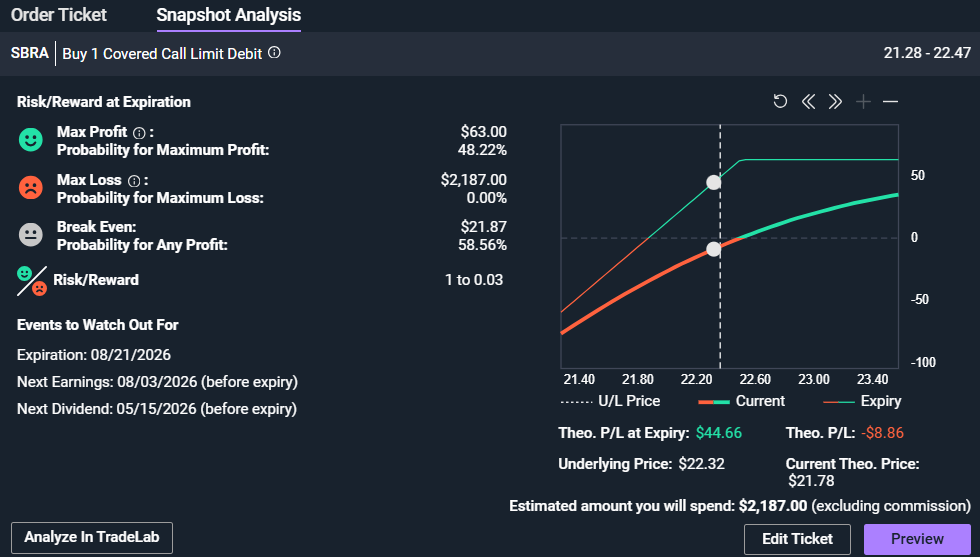
Task: Click Next Earnings: 08/03/2026 line
Action: pyautogui.click(x=158, y=382)
